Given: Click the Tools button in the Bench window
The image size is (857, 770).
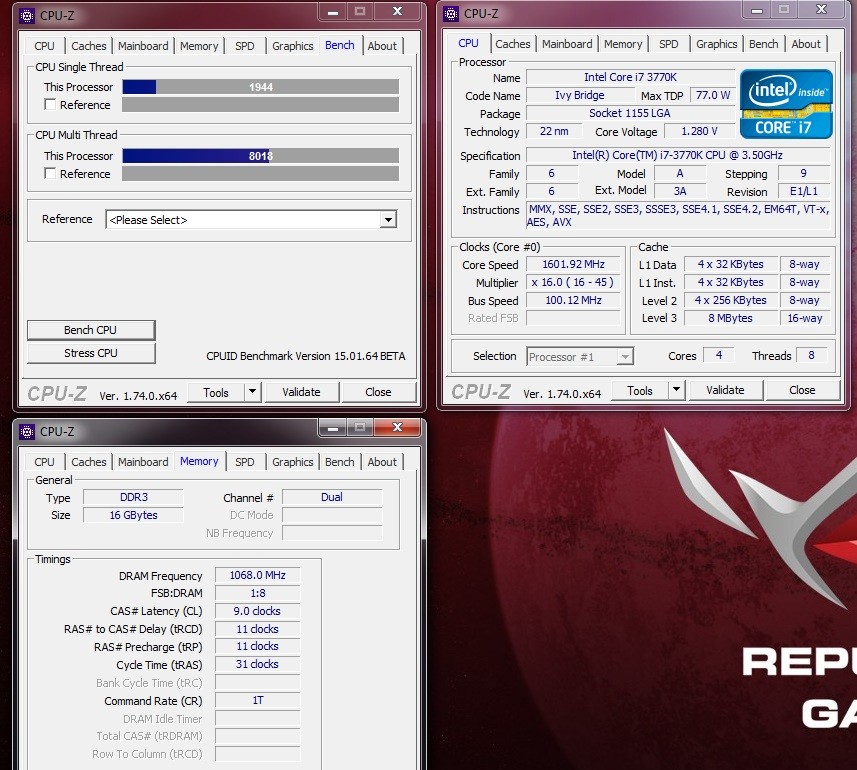Looking at the screenshot, I should click(216, 392).
